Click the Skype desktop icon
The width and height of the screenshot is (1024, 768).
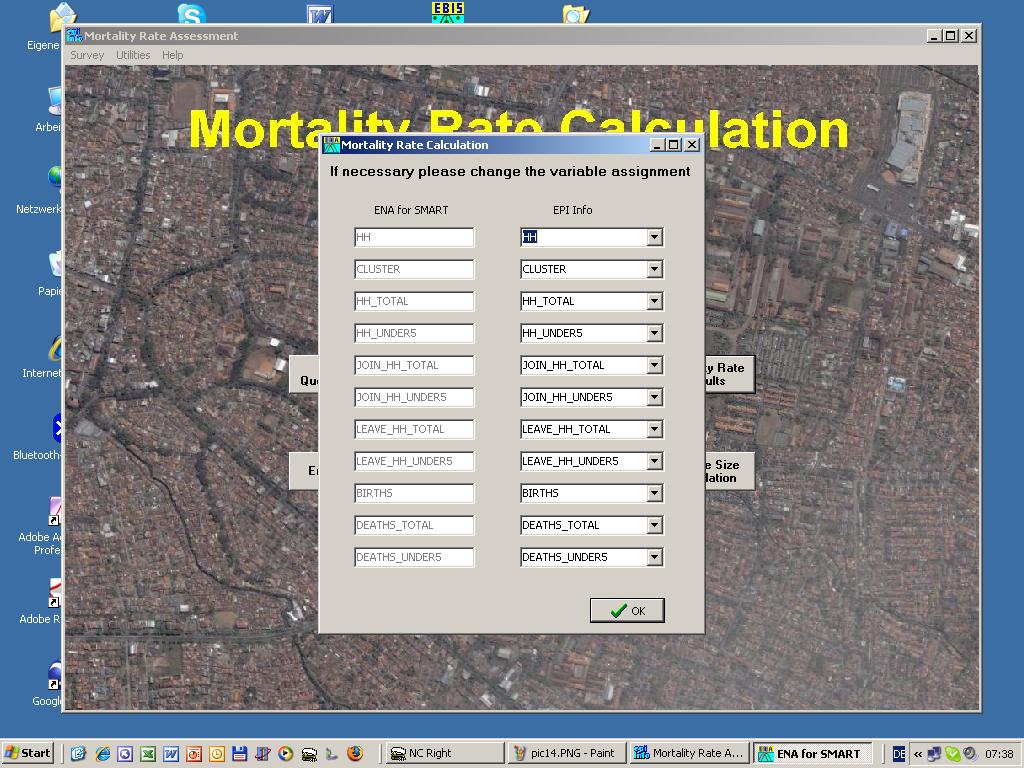[x=191, y=14]
